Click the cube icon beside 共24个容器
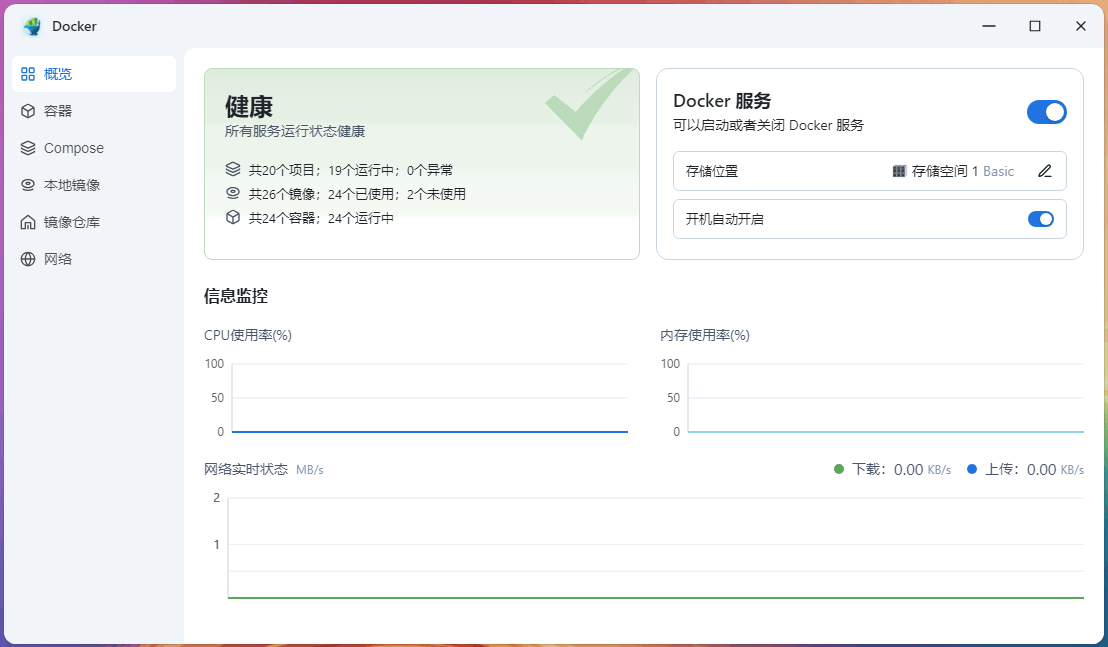The width and height of the screenshot is (1108, 647). [x=233, y=218]
